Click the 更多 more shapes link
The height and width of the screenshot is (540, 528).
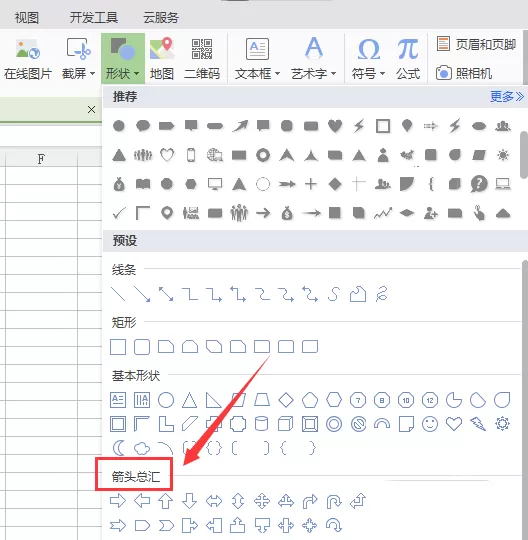coord(507,97)
